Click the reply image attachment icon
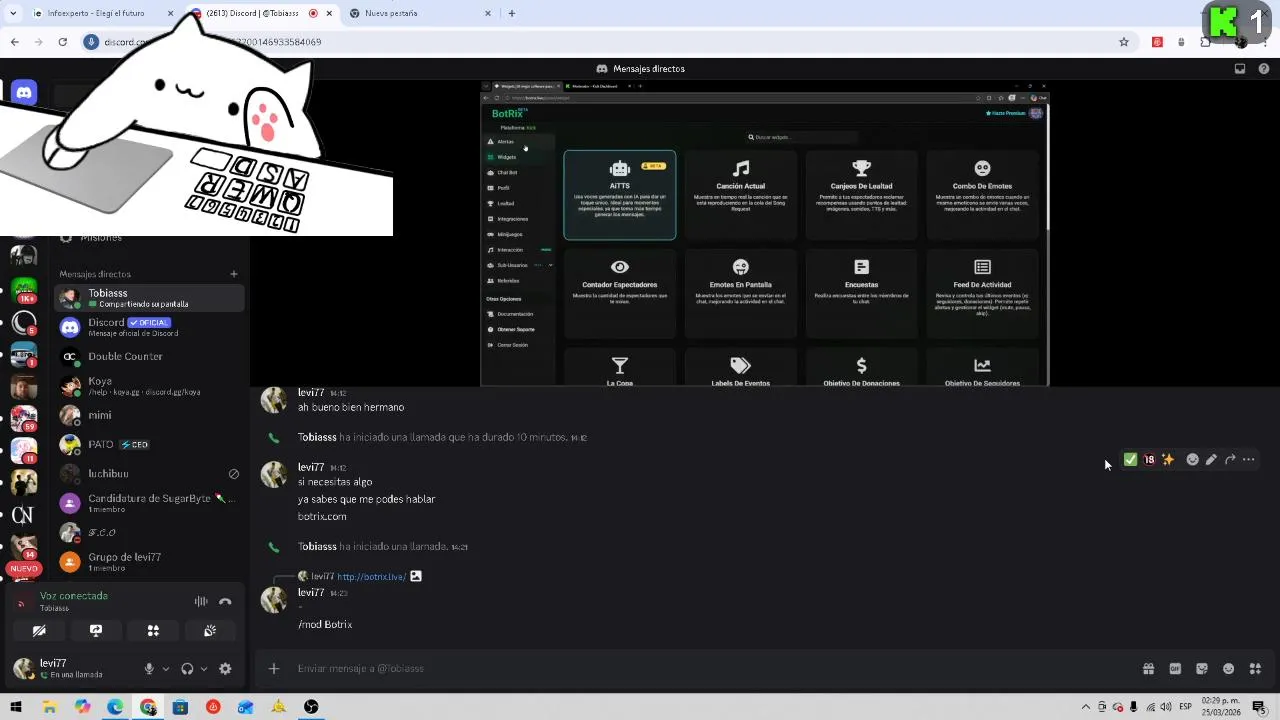The width and height of the screenshot is (1280, 720). (416, 576)
